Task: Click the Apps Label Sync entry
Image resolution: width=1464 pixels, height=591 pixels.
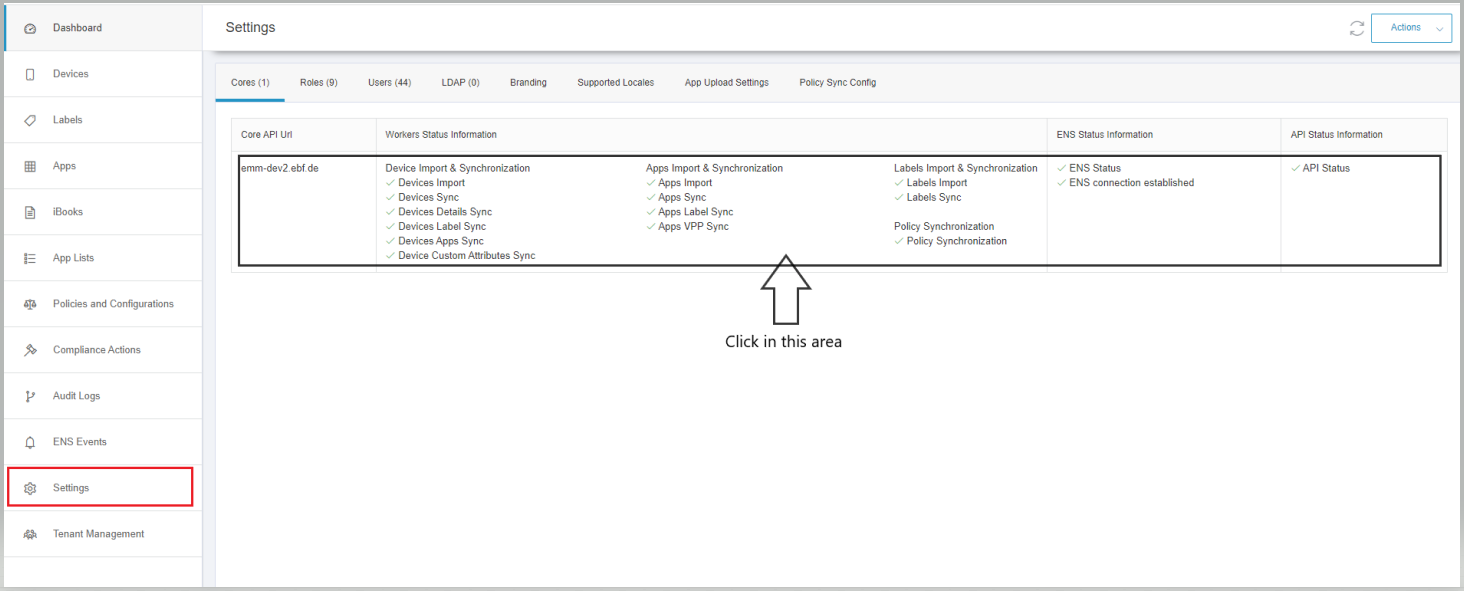Action: click(x=690, y=212)
